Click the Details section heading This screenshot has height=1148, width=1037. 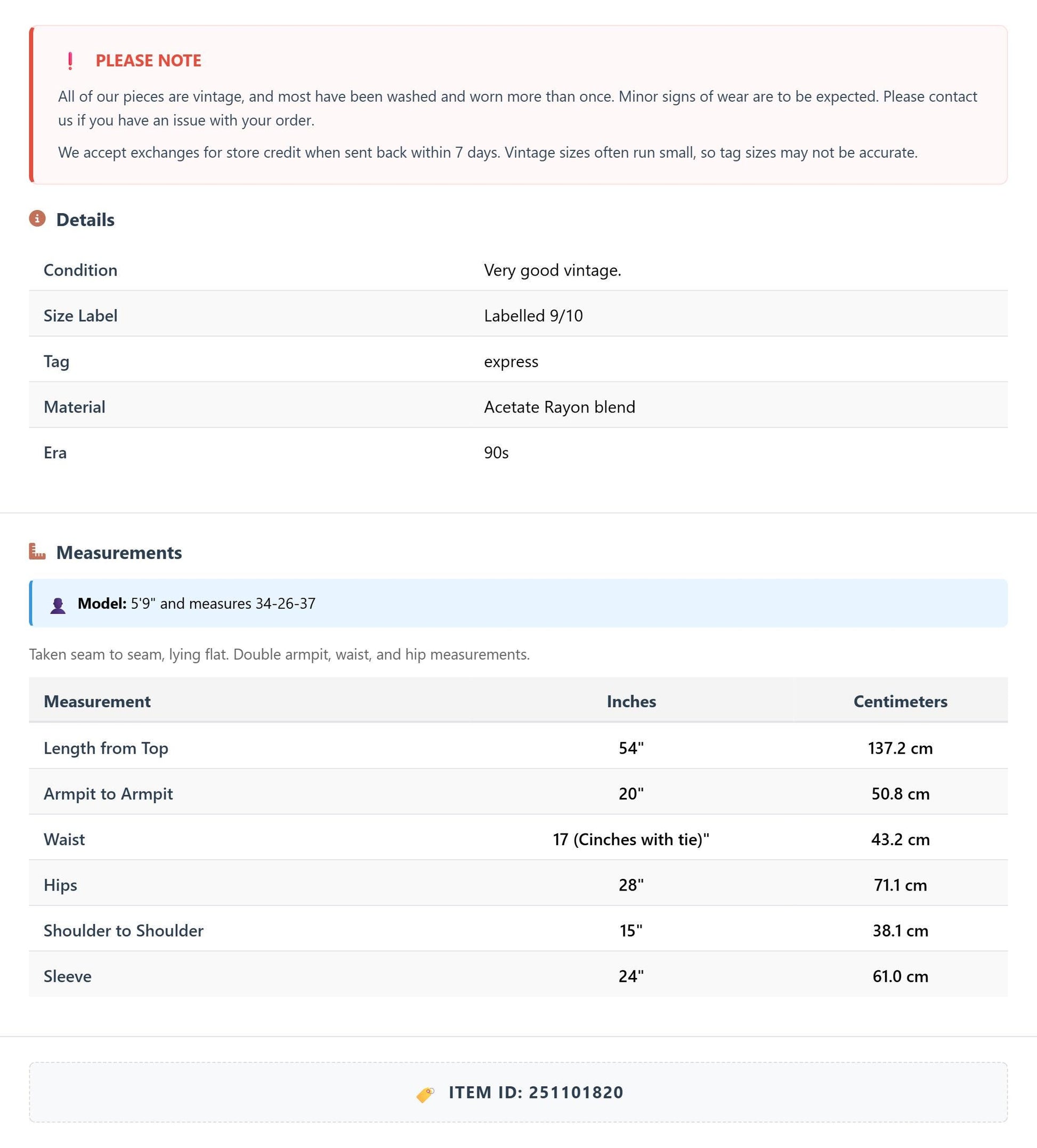coord(85,220)
